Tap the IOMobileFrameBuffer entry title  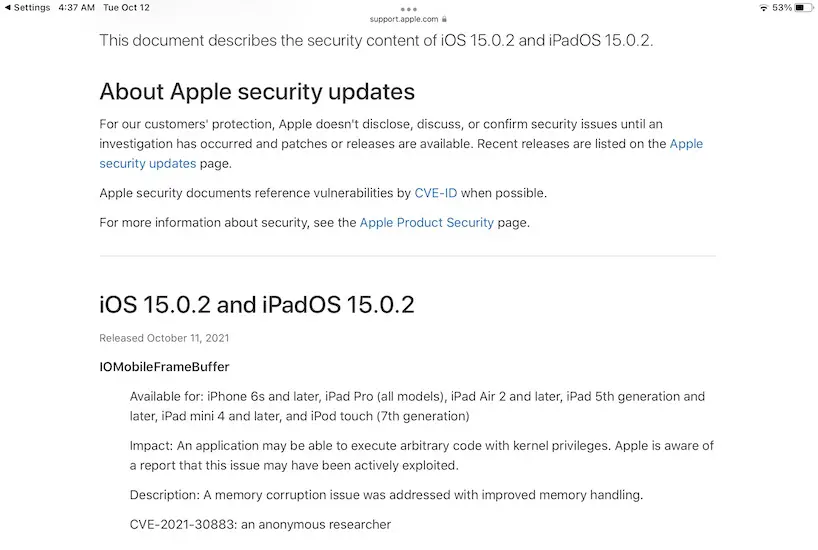(x=164, y=367)
